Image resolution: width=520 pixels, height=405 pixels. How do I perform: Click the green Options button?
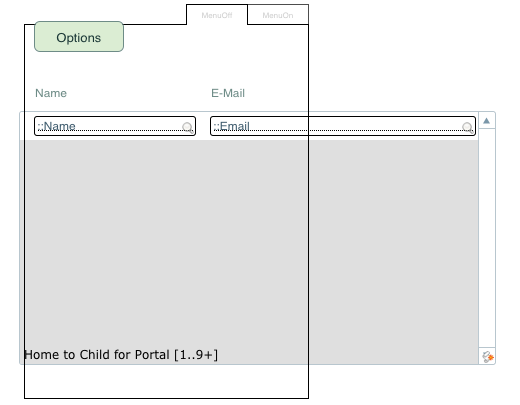coord(79,37)
